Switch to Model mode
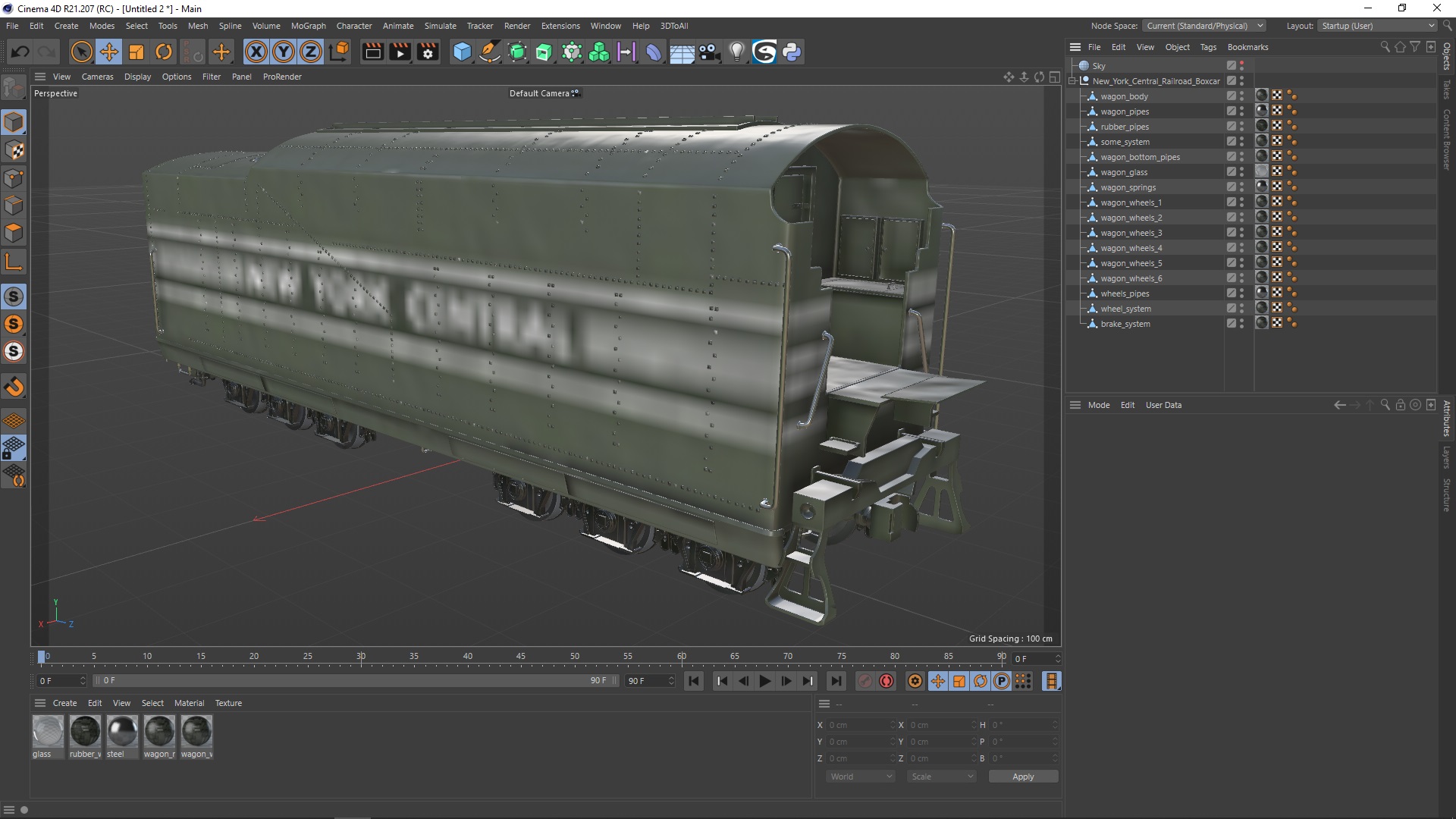Viewport: 1456px width, 819px height. [x=14, y=122]
